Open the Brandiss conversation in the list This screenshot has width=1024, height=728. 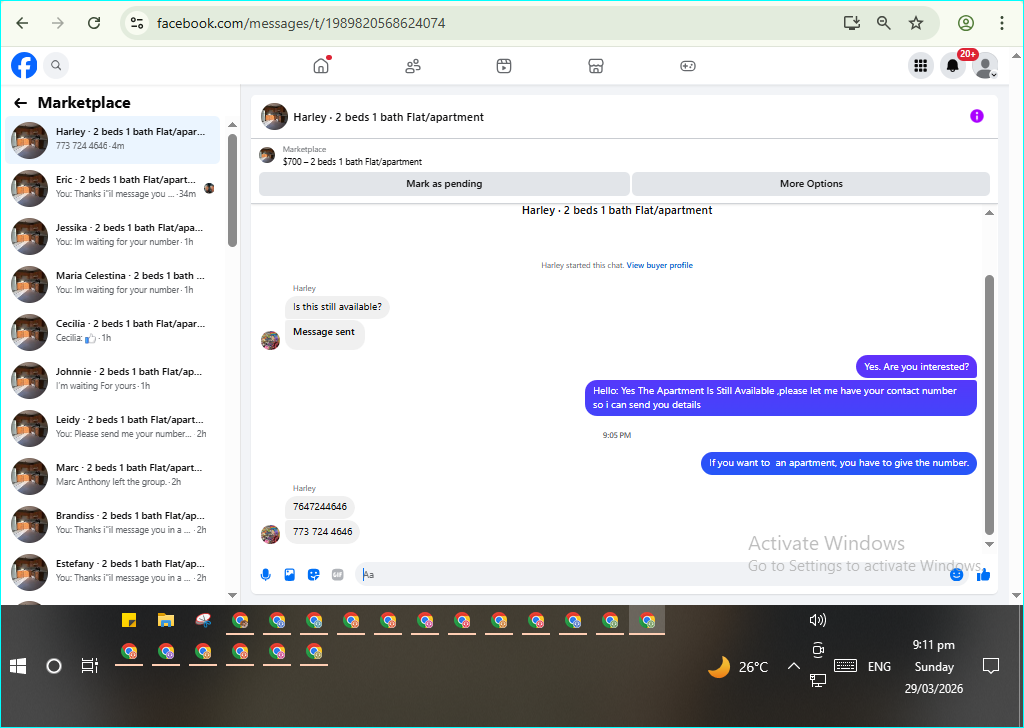pos(112,524)
